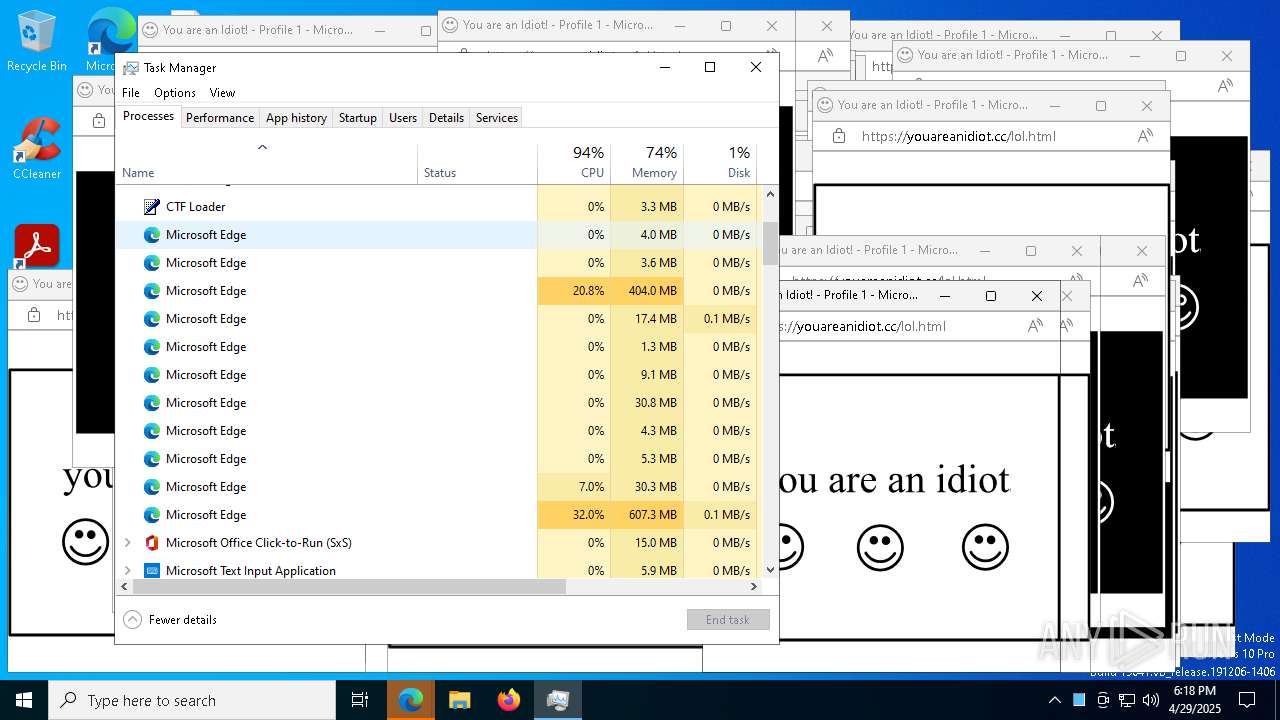Click the 5.3 MB memory cell
The height and width of the screenshot is (720, 1280).
click(x=647, y=459)
